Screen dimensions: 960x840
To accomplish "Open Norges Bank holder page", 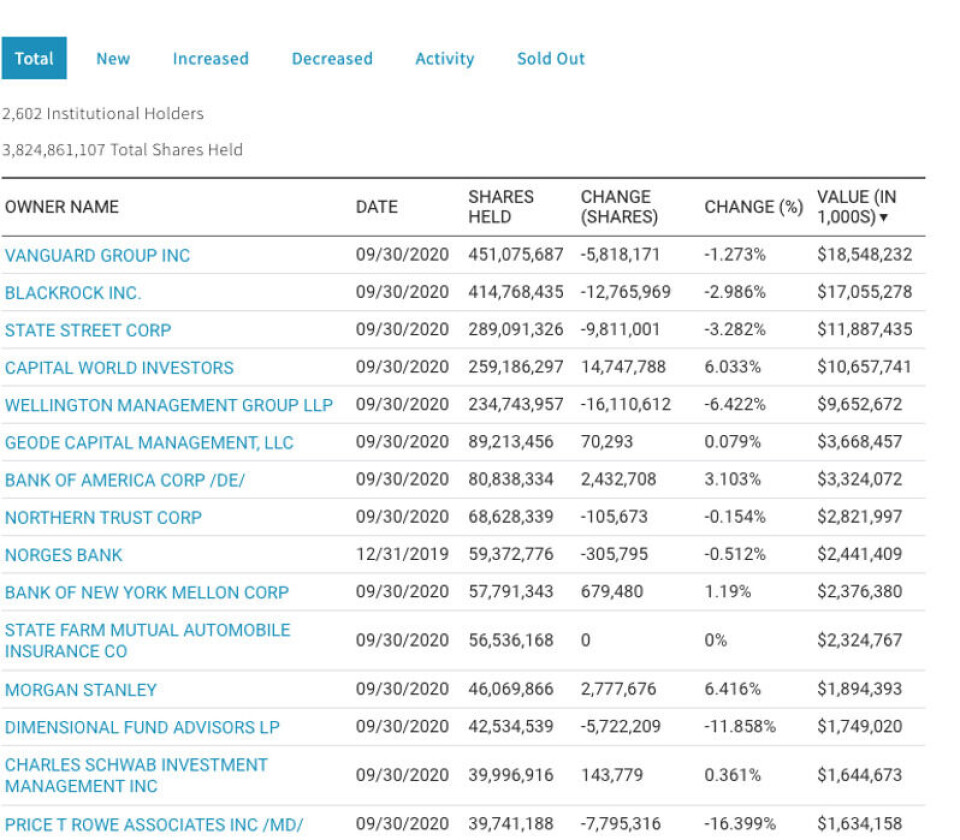I will pyautogui.click(x=64, y=555).
